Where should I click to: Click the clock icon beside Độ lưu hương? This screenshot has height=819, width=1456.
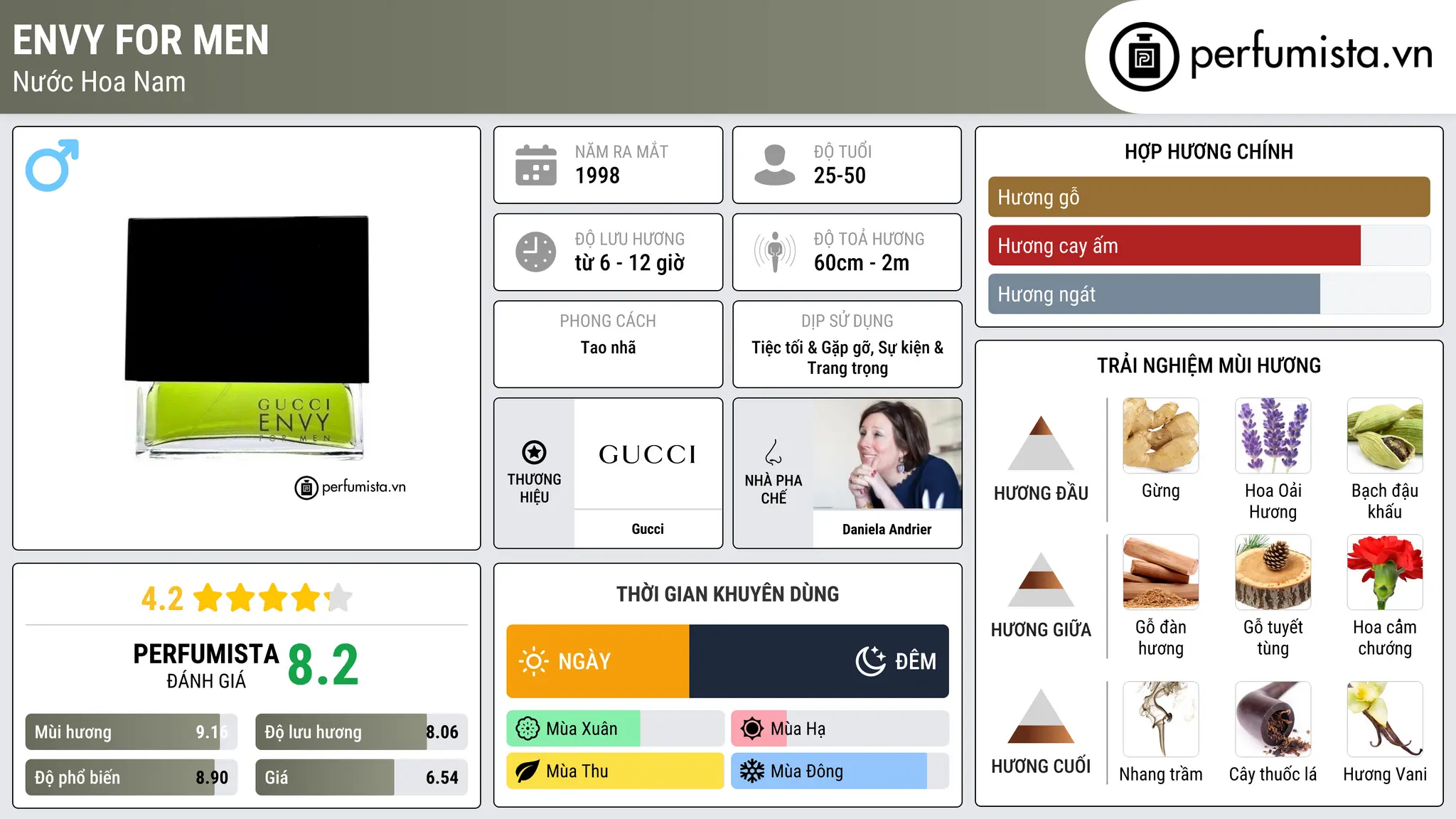point(536,252)
